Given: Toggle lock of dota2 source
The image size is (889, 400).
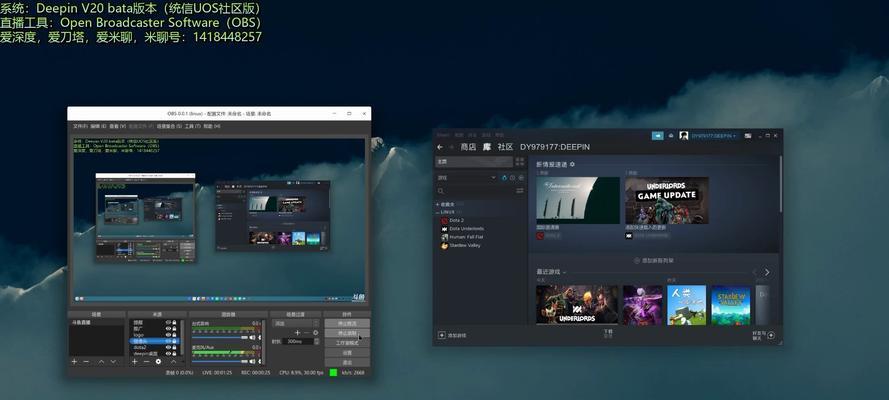Looking at the screenshot, I should tap(174, 347).
